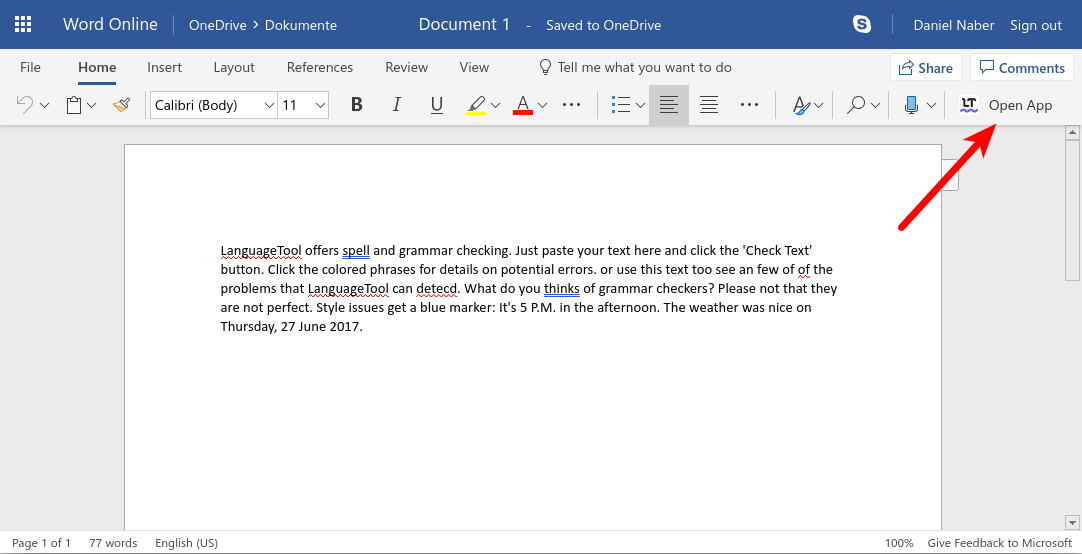Click the Paste clipboard icon
Viewport: 1082px width, 554px height.
click(74, 105)
